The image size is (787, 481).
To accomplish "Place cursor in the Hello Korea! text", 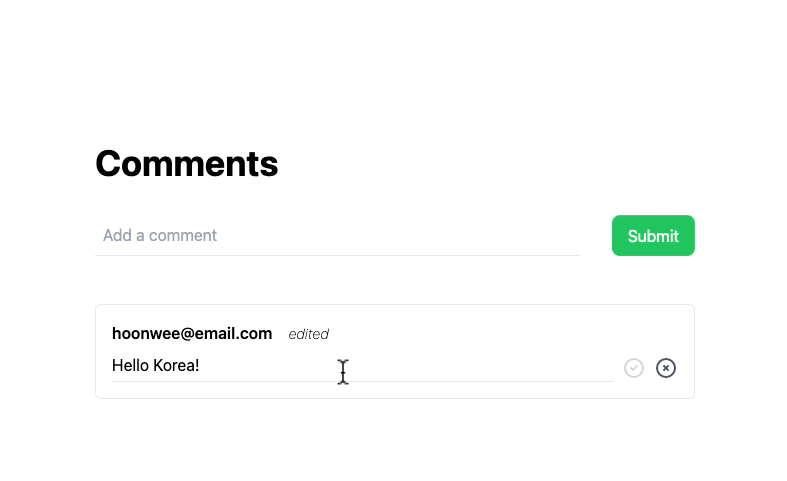I will tap(156, 366).
